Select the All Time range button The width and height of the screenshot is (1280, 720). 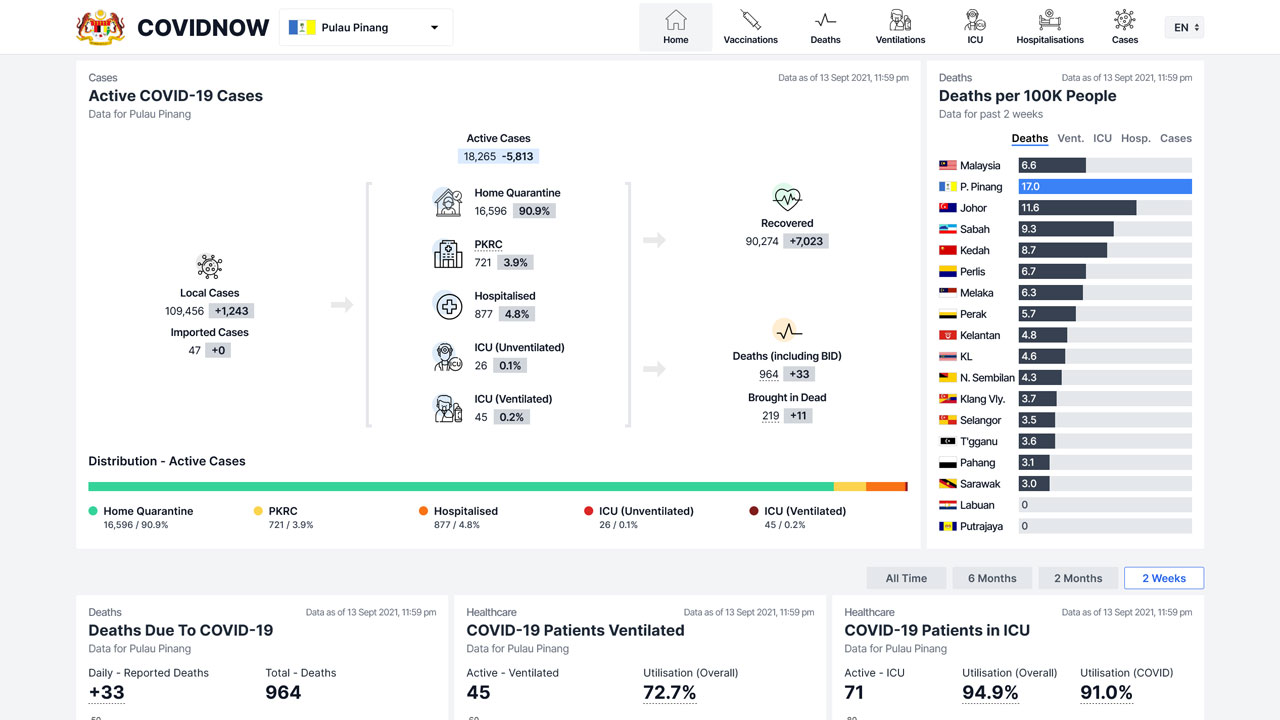click(907, 578)
